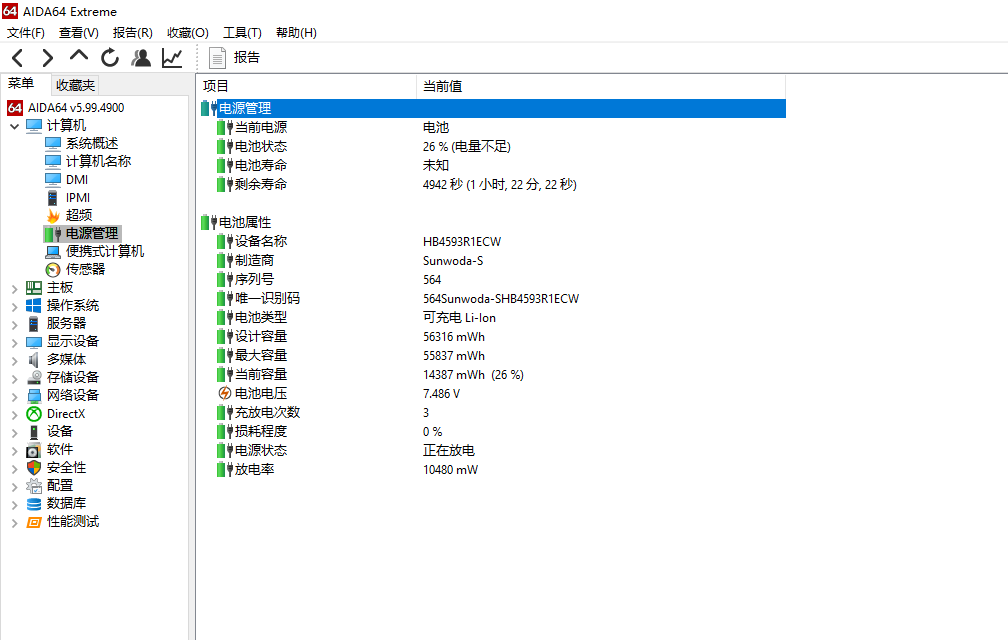Click the DirectX Xbox-style icon

click(33, 414)
